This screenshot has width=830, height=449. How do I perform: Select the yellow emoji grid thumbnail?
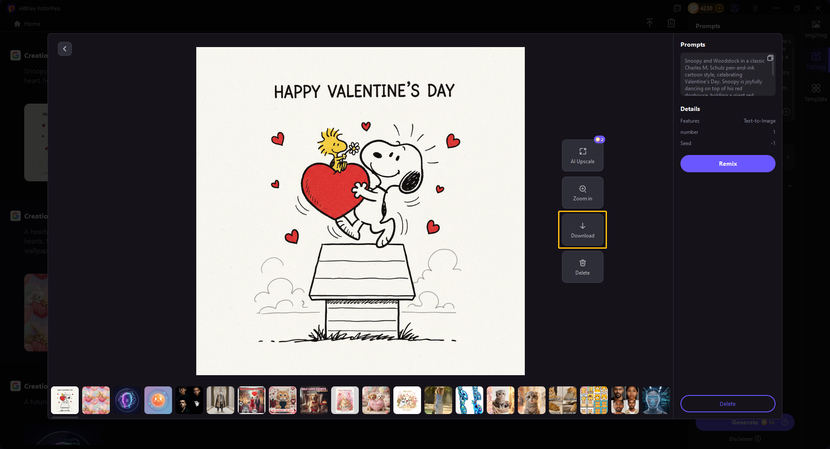click(x=594, y=400)
